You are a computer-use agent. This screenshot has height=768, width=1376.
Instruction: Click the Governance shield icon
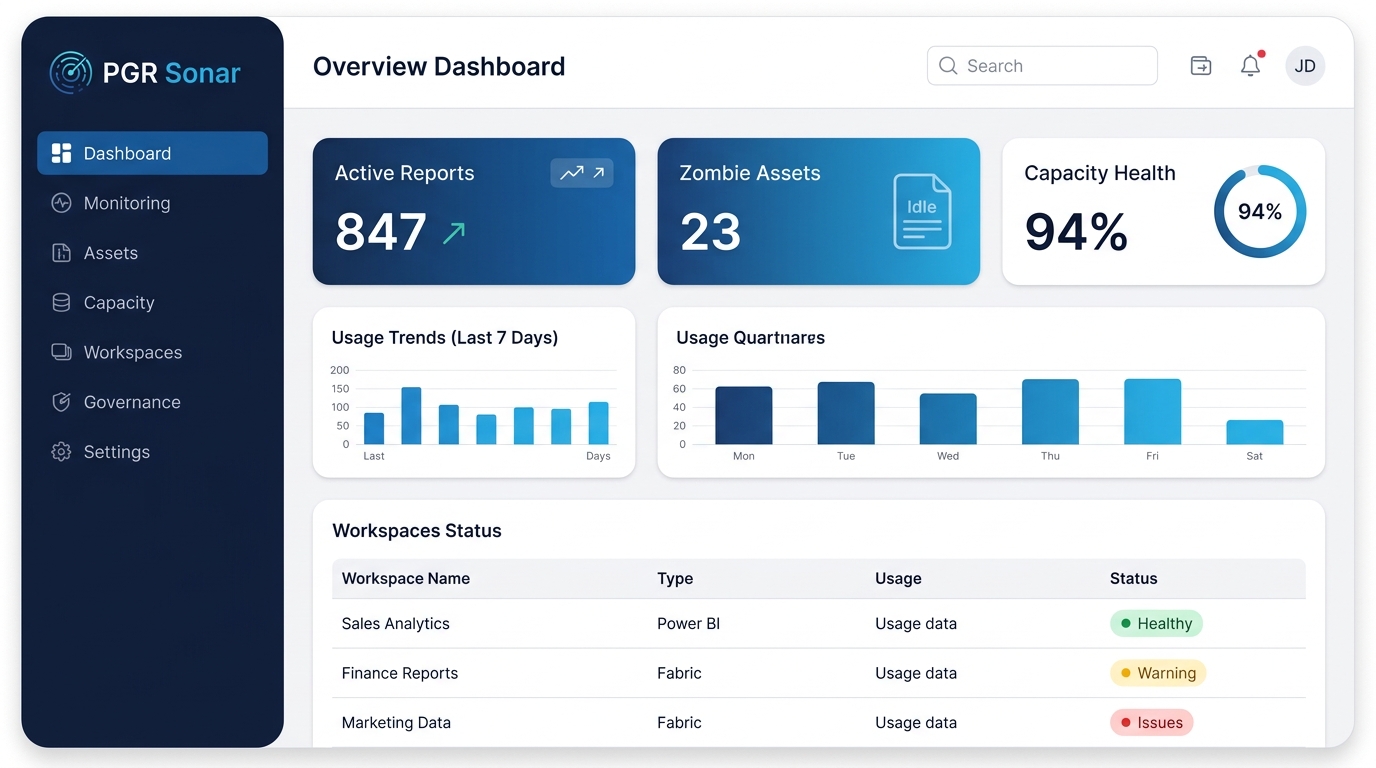tap(61, 402)
